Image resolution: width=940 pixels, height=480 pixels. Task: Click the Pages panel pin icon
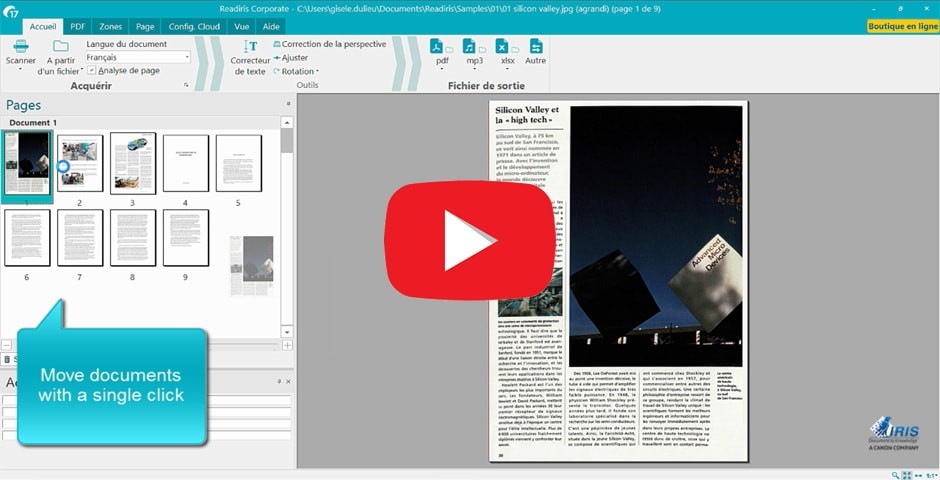(288, 104)
